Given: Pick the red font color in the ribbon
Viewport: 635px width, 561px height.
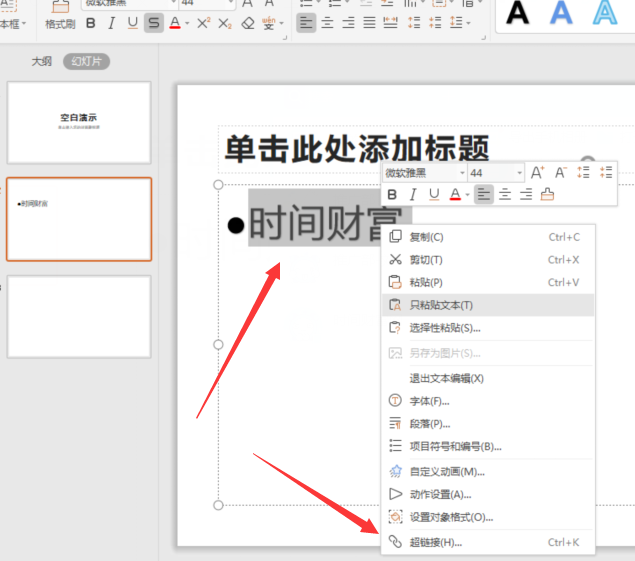Looking at the screenshot, I should click(175, 23).
